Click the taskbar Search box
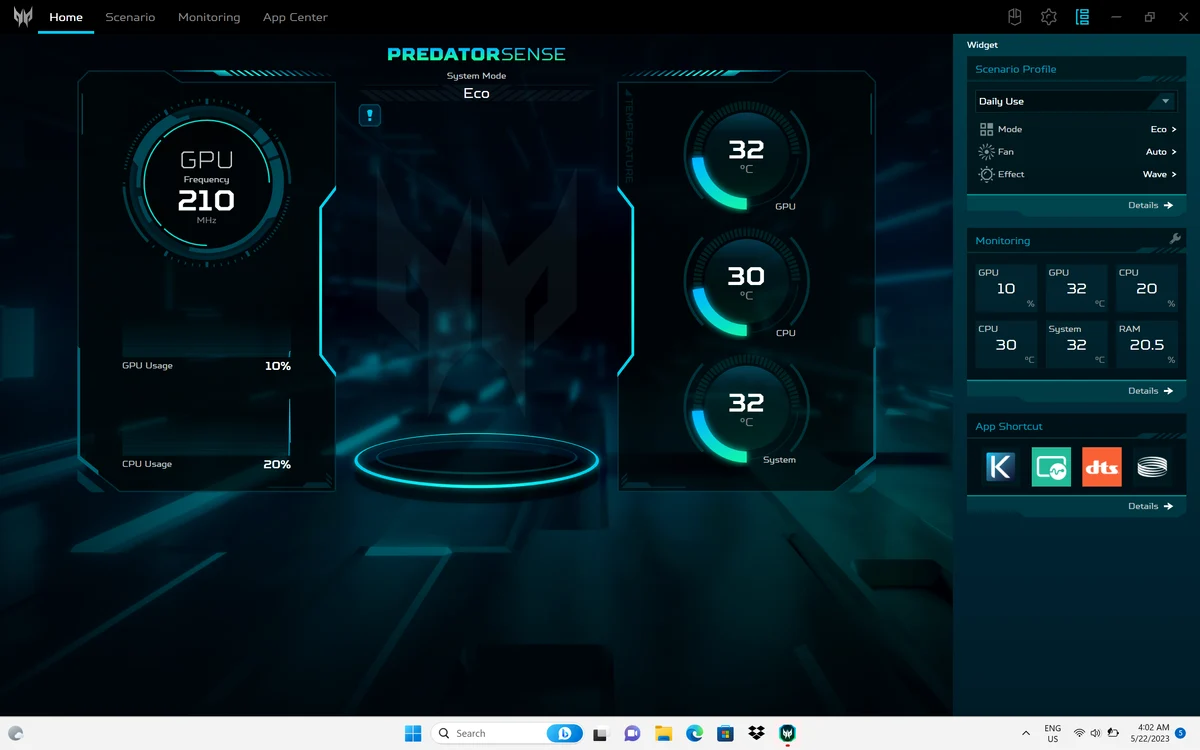1200x750 pixels. [508, 733]
